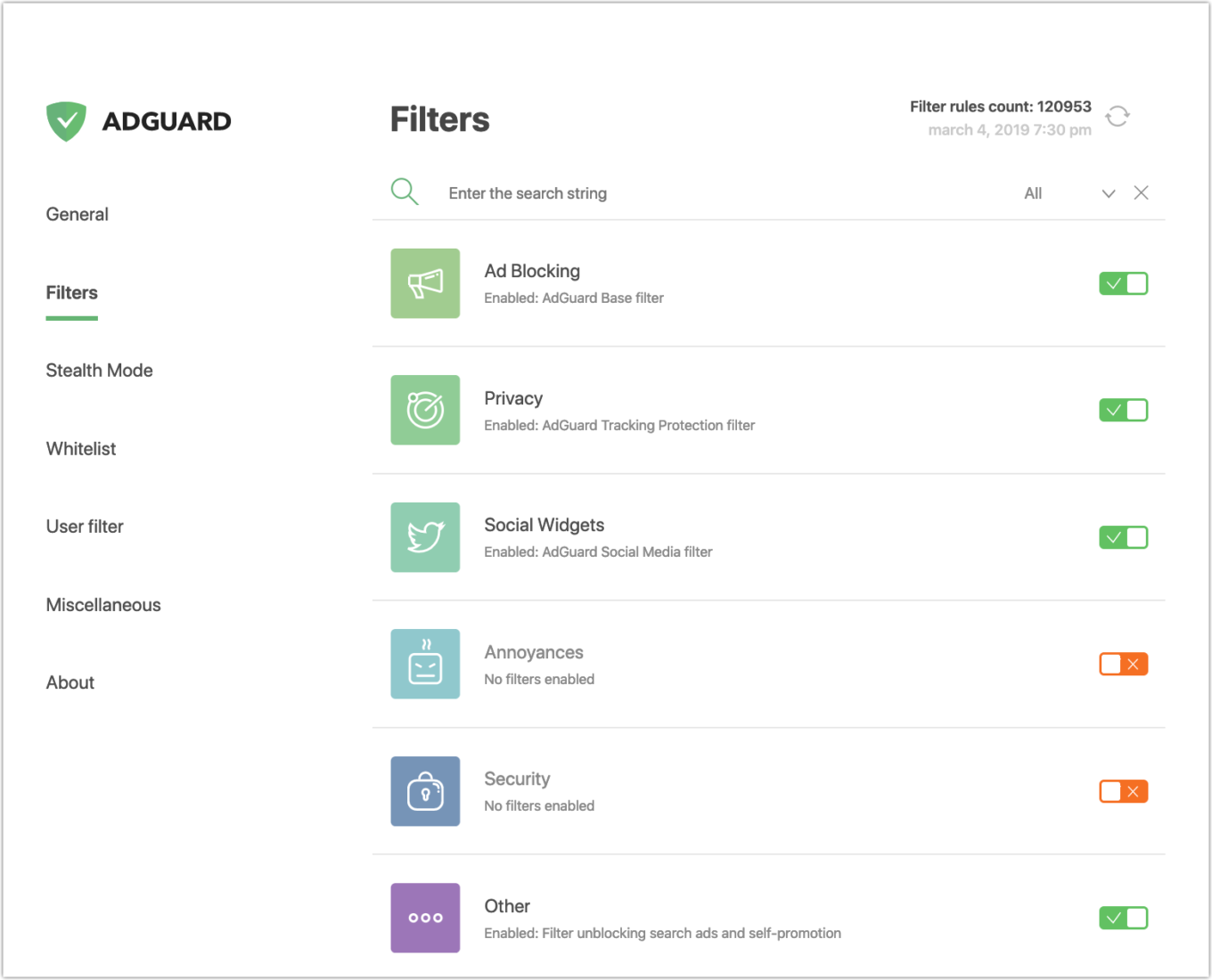Switch on the Security filters toggle
Viewport: 1212px width, 980px height.
[x=1123, y=791]
